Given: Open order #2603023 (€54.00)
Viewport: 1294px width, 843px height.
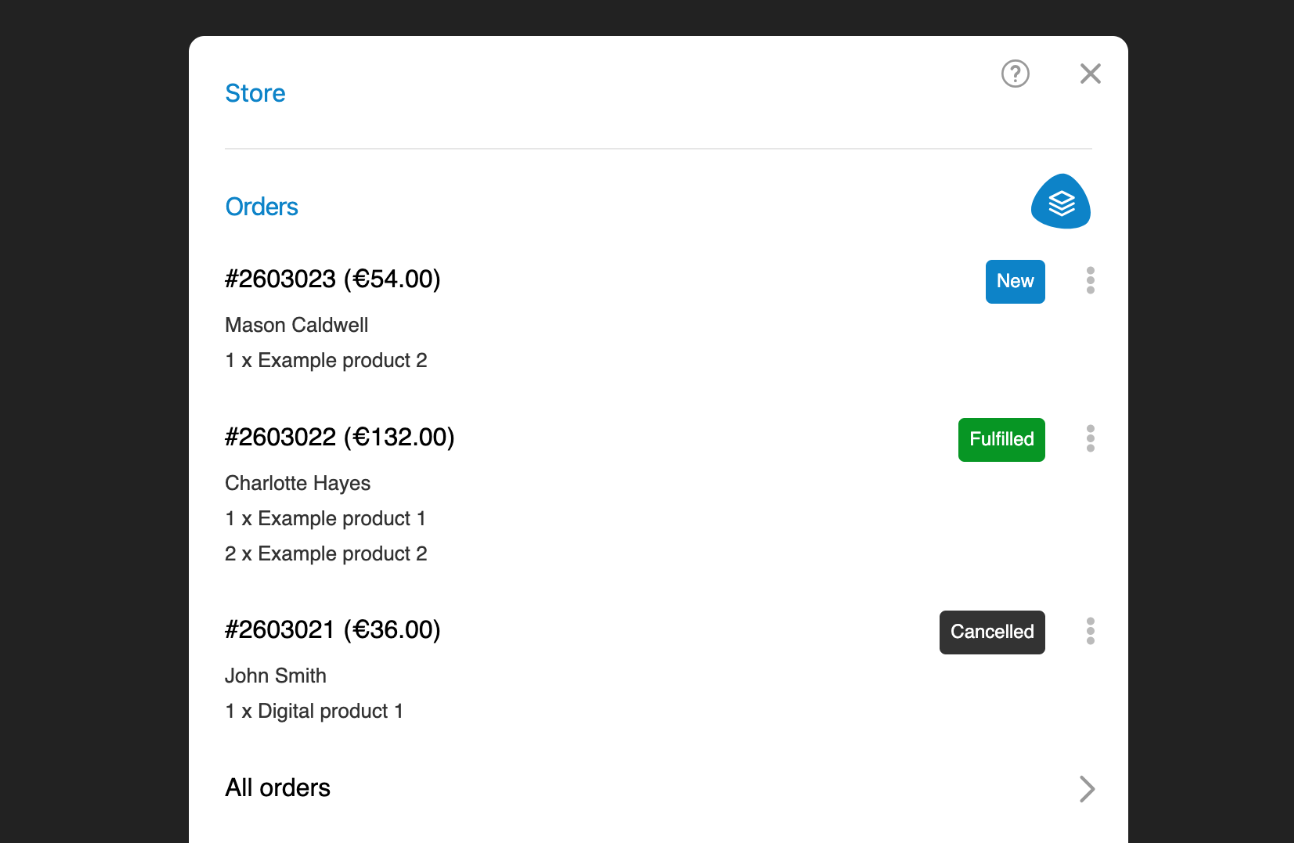Looking at the screenshot, I should click(x=332, y=279).
